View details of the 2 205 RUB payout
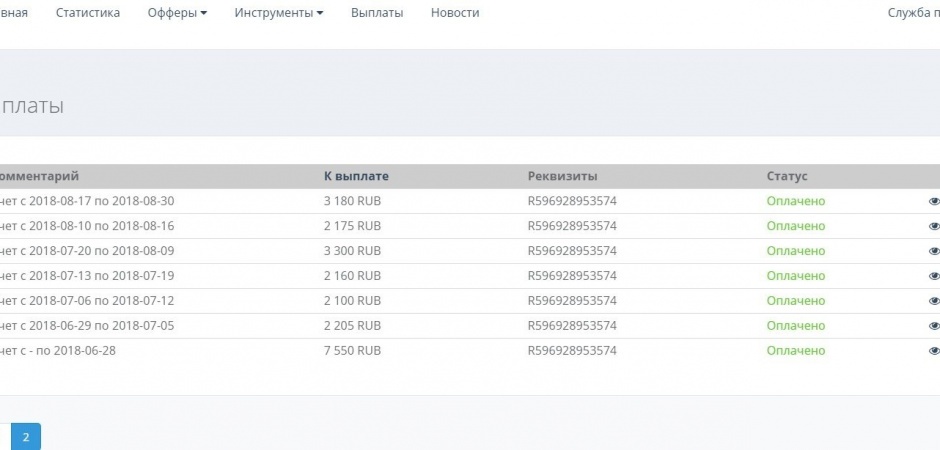 coord(934,326)
